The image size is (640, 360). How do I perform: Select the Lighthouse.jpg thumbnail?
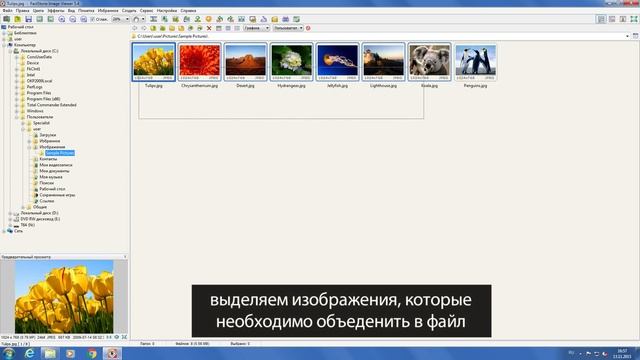click(x=383, y=62)
